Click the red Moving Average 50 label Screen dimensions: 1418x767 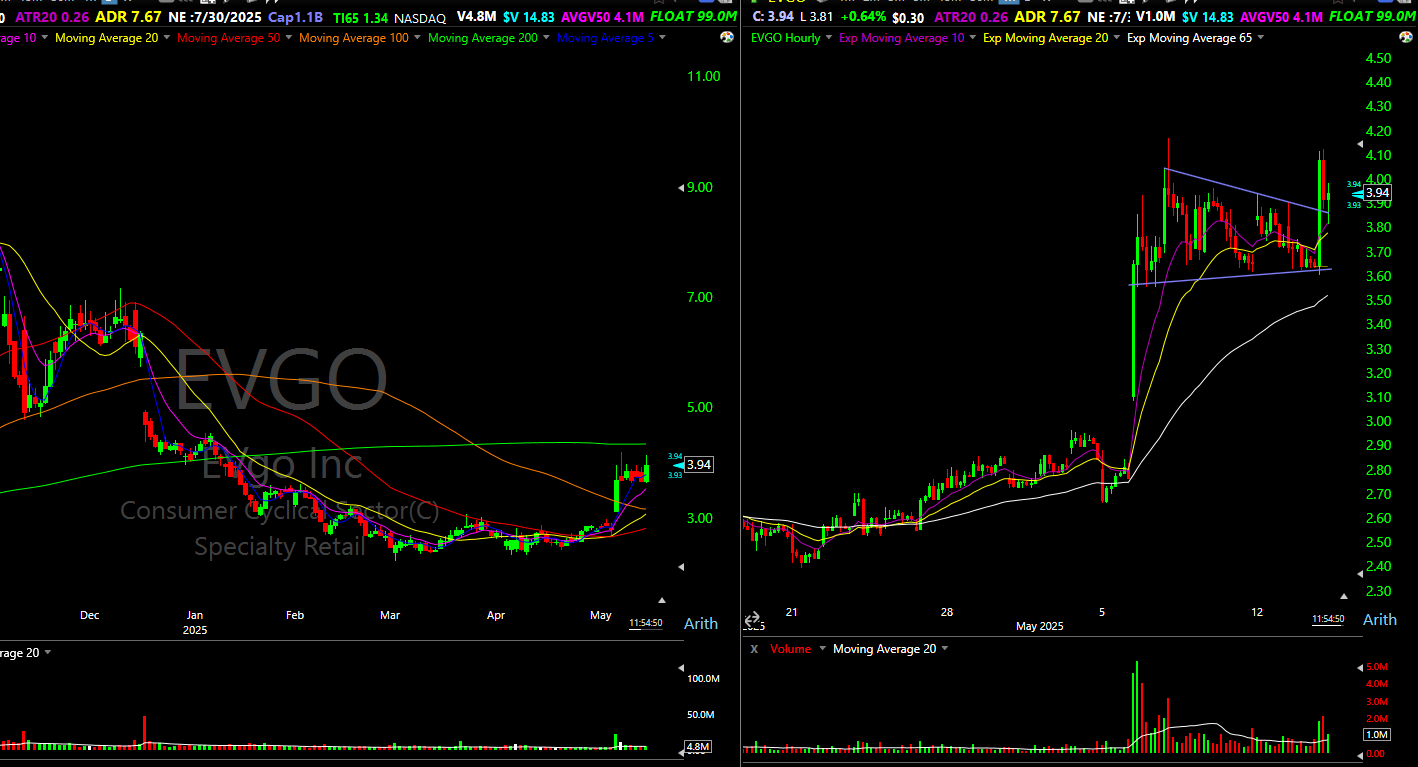pyautogui.click(x=228, y=38)
